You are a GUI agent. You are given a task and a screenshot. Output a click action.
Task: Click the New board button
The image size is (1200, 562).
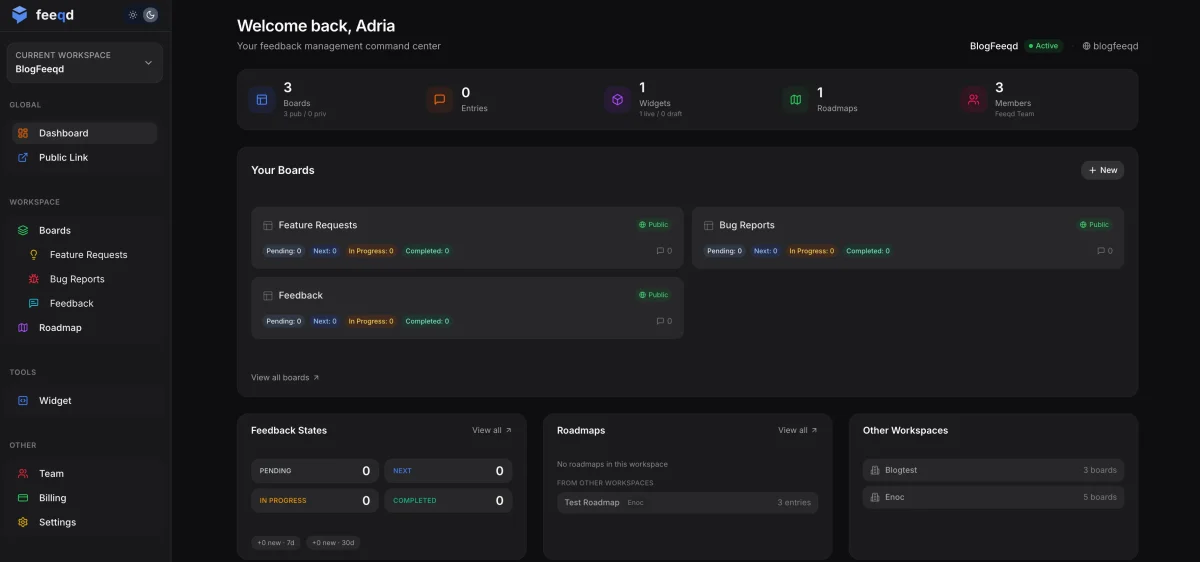1103,170
